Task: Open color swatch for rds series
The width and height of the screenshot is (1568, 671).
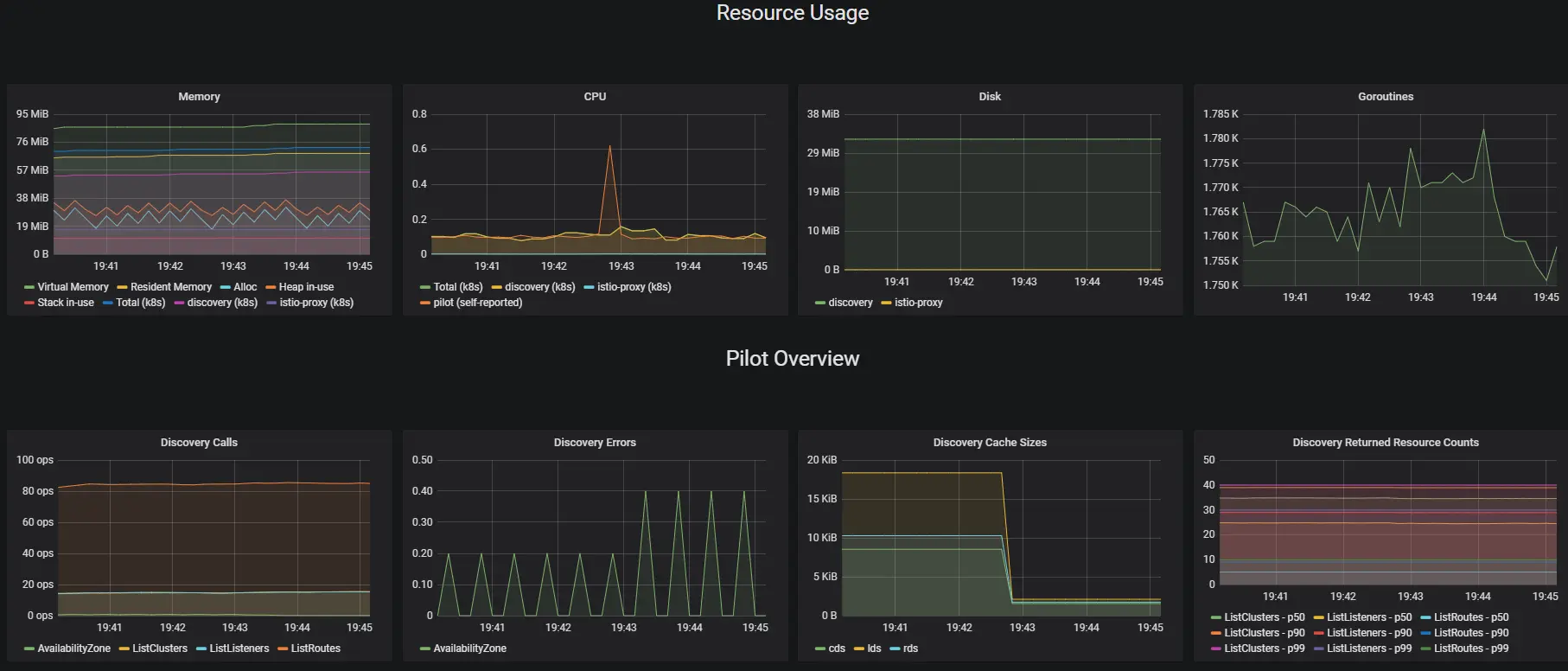Action: tap(895, 649)
